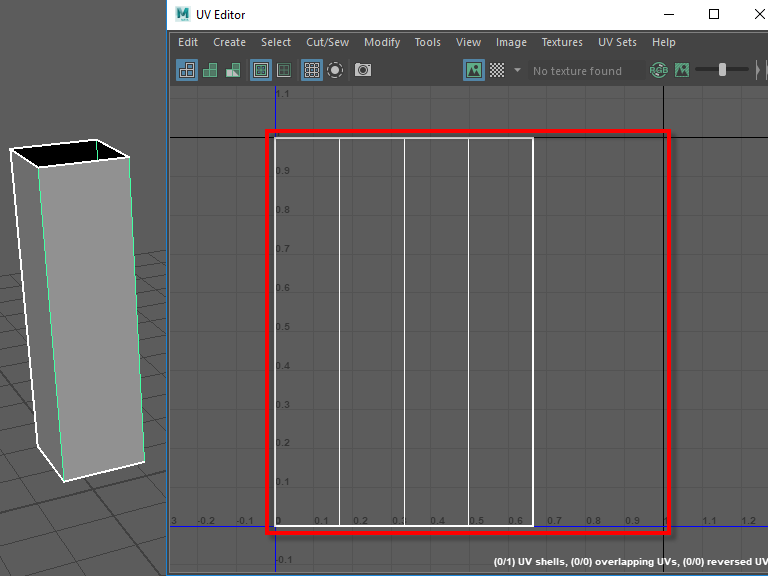Open the Textures menu
768x576 pixels.
point(562,42)
